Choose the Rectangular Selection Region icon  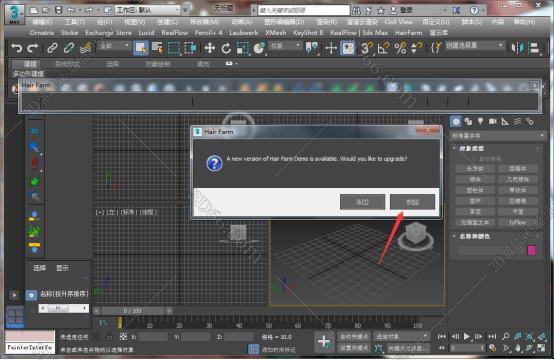[x=174, y=48]
